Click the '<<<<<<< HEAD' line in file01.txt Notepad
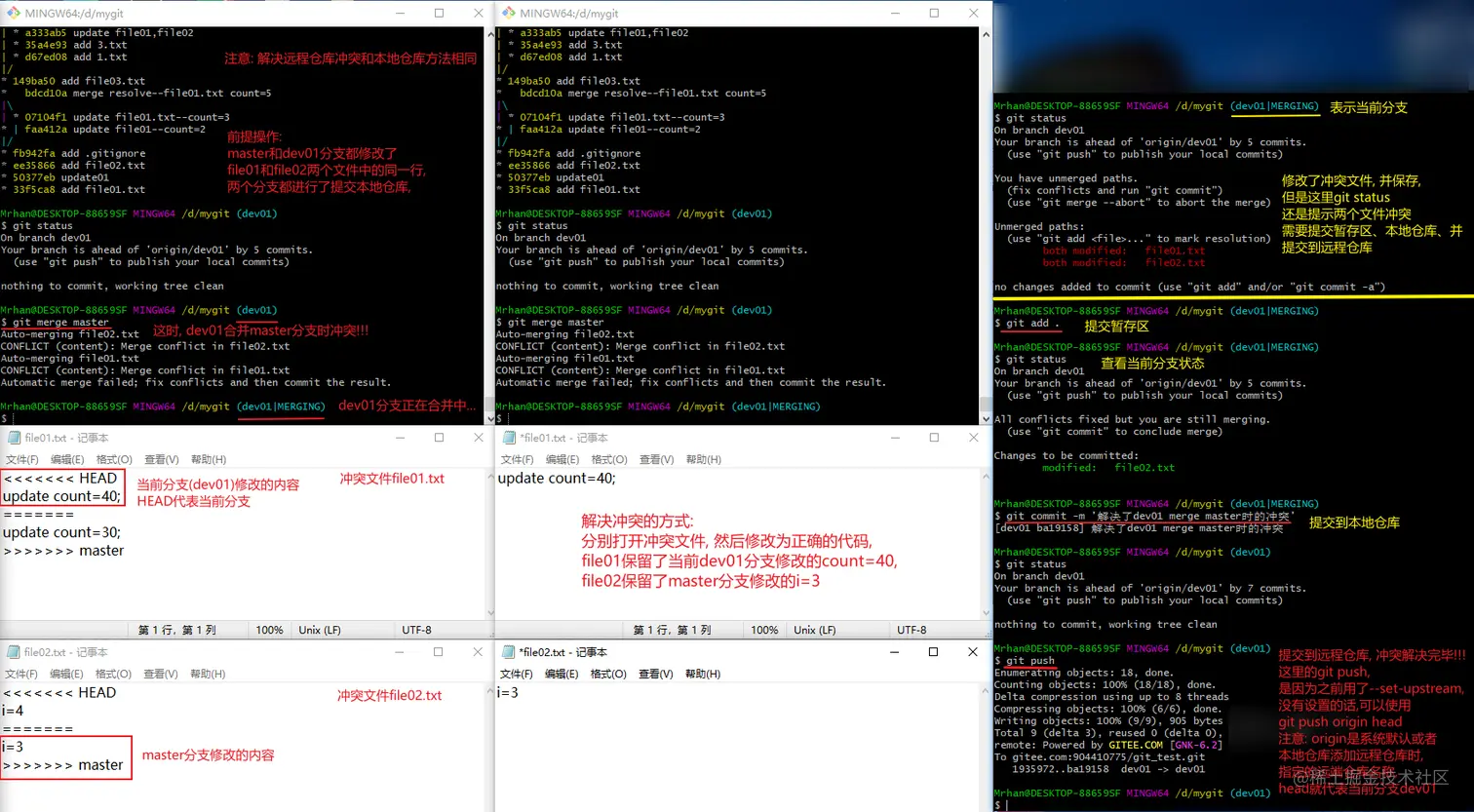 pyautogui.click(x=60, y=478)
